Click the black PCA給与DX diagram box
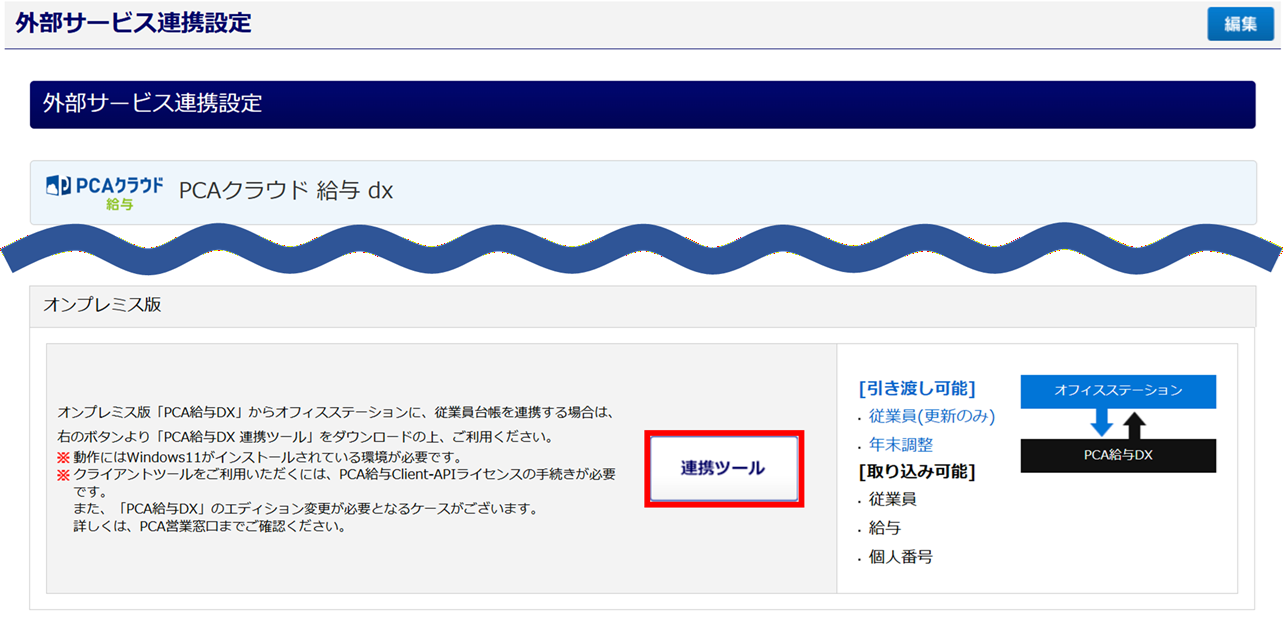This screenshot has width=1283, height=617. point(1118,455)
